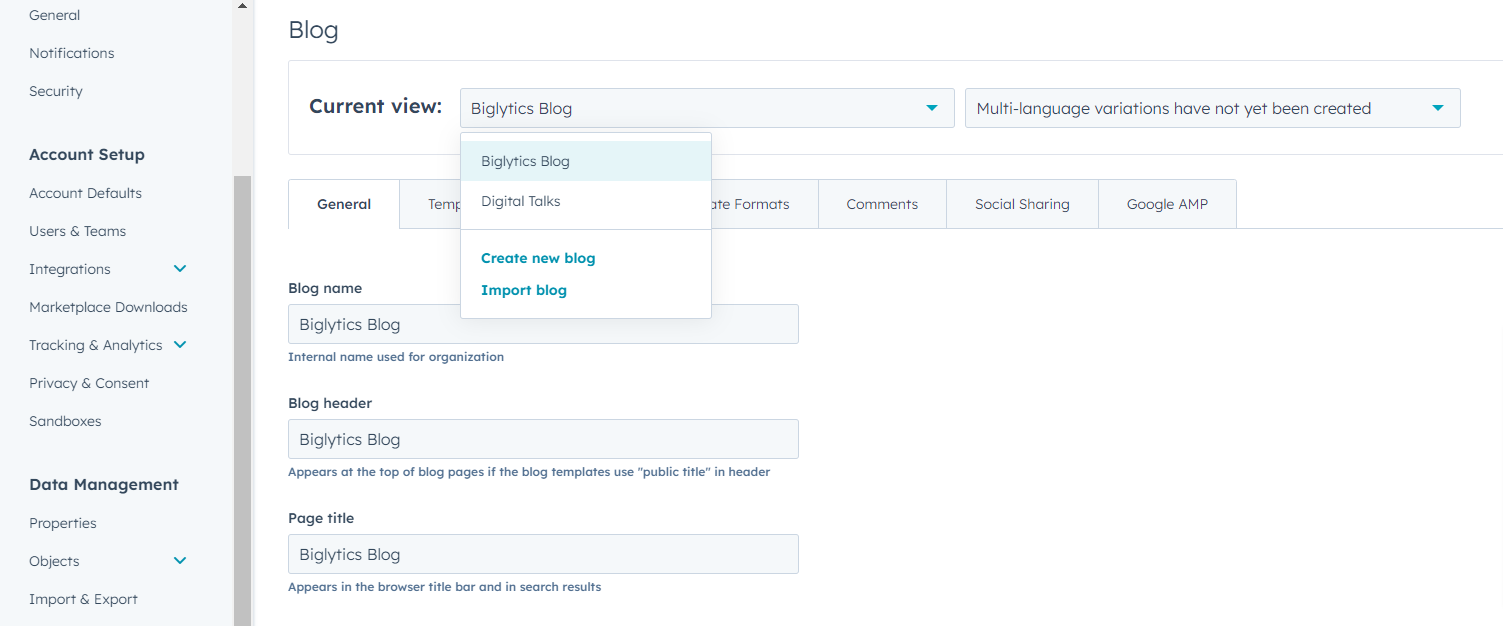Expand the Objects chevron in sidebar

[x=180, y=561]
